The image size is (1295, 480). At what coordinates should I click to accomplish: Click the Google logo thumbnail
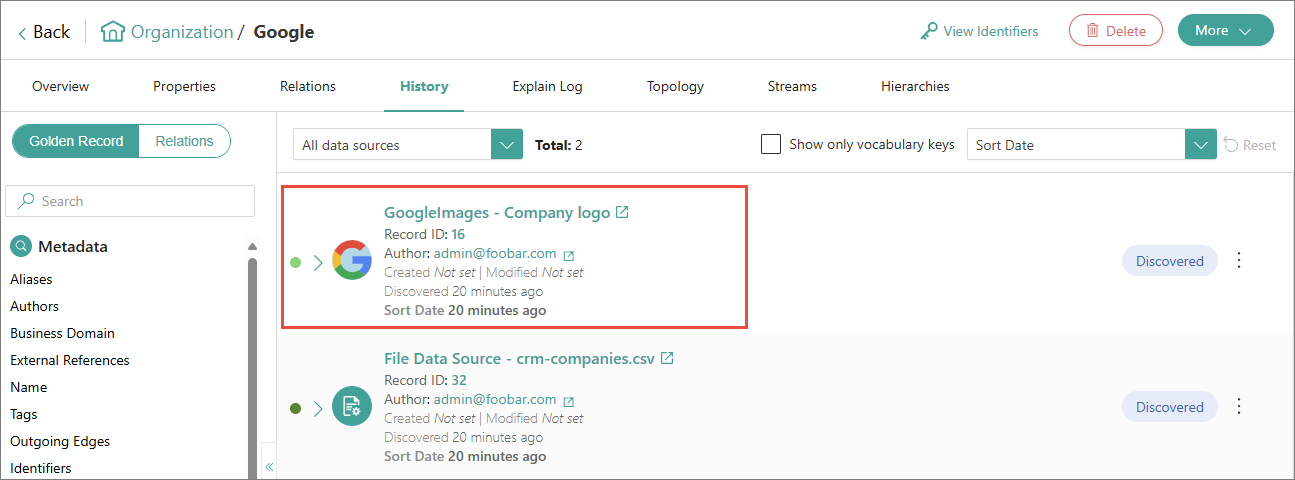pos(352,260)
